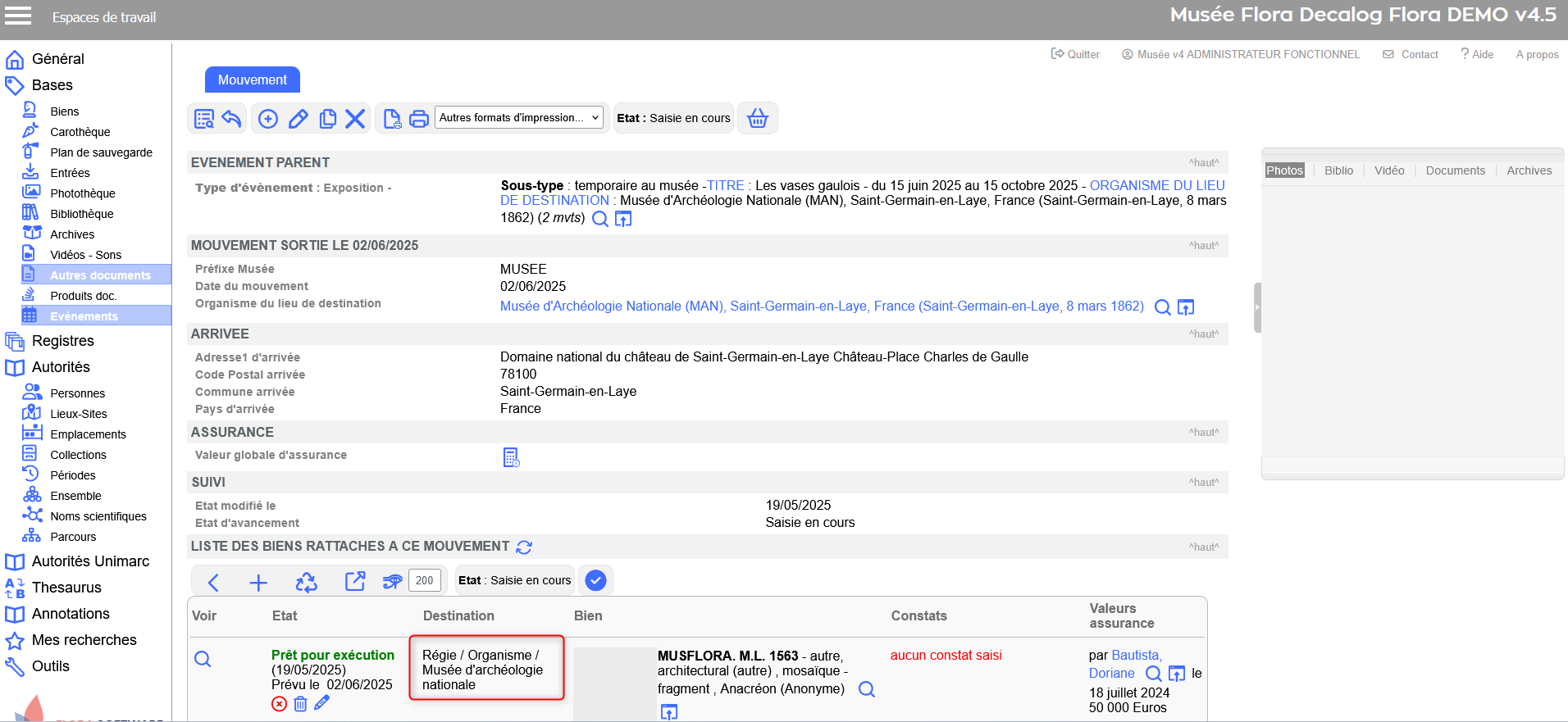The image size is (1568, 722).
Task: Click the printer icon in the toolbar
Action: [419, 119]
